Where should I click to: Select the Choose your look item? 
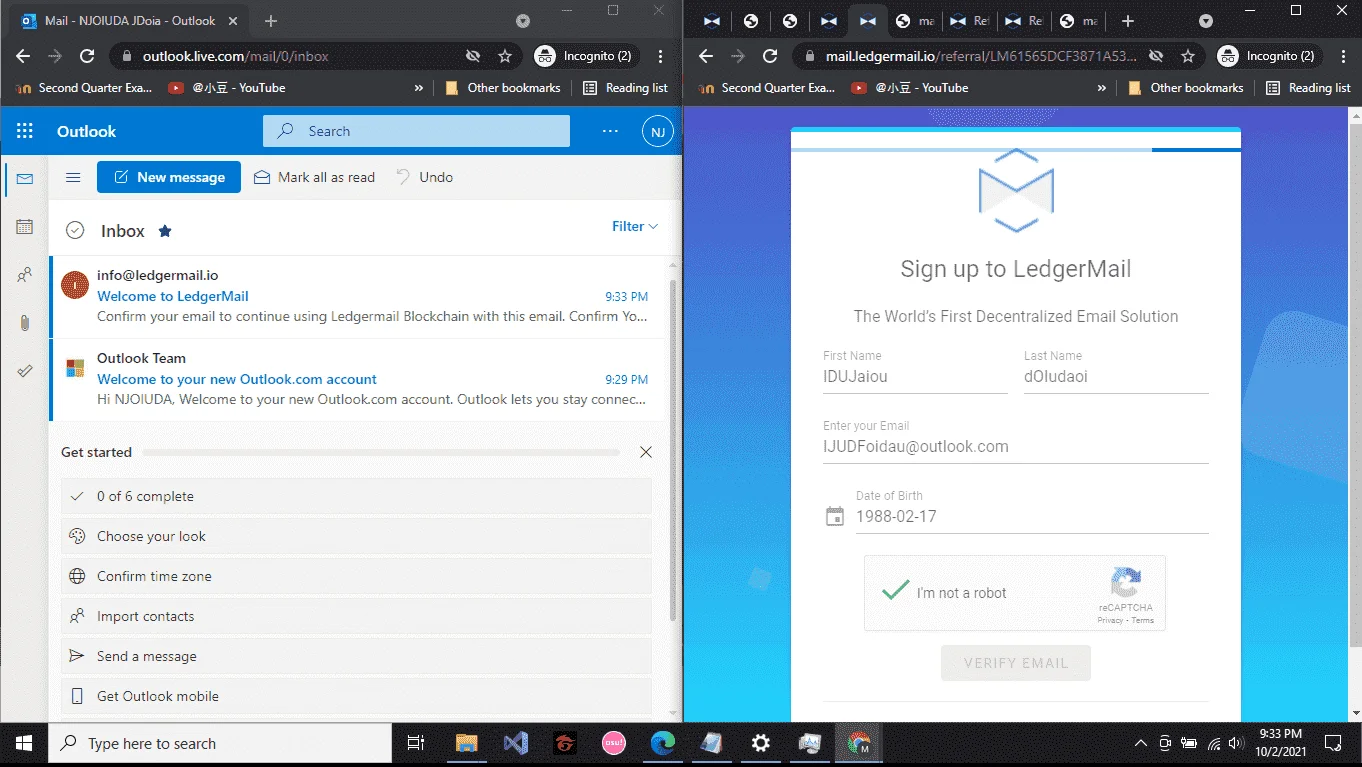(x=356, y=536)
